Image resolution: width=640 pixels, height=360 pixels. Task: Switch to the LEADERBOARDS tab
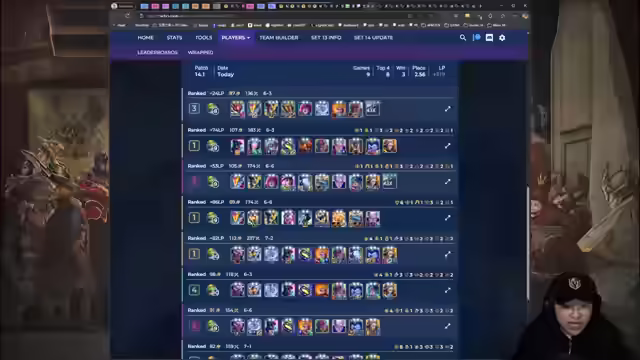click(x=158, y=52)
